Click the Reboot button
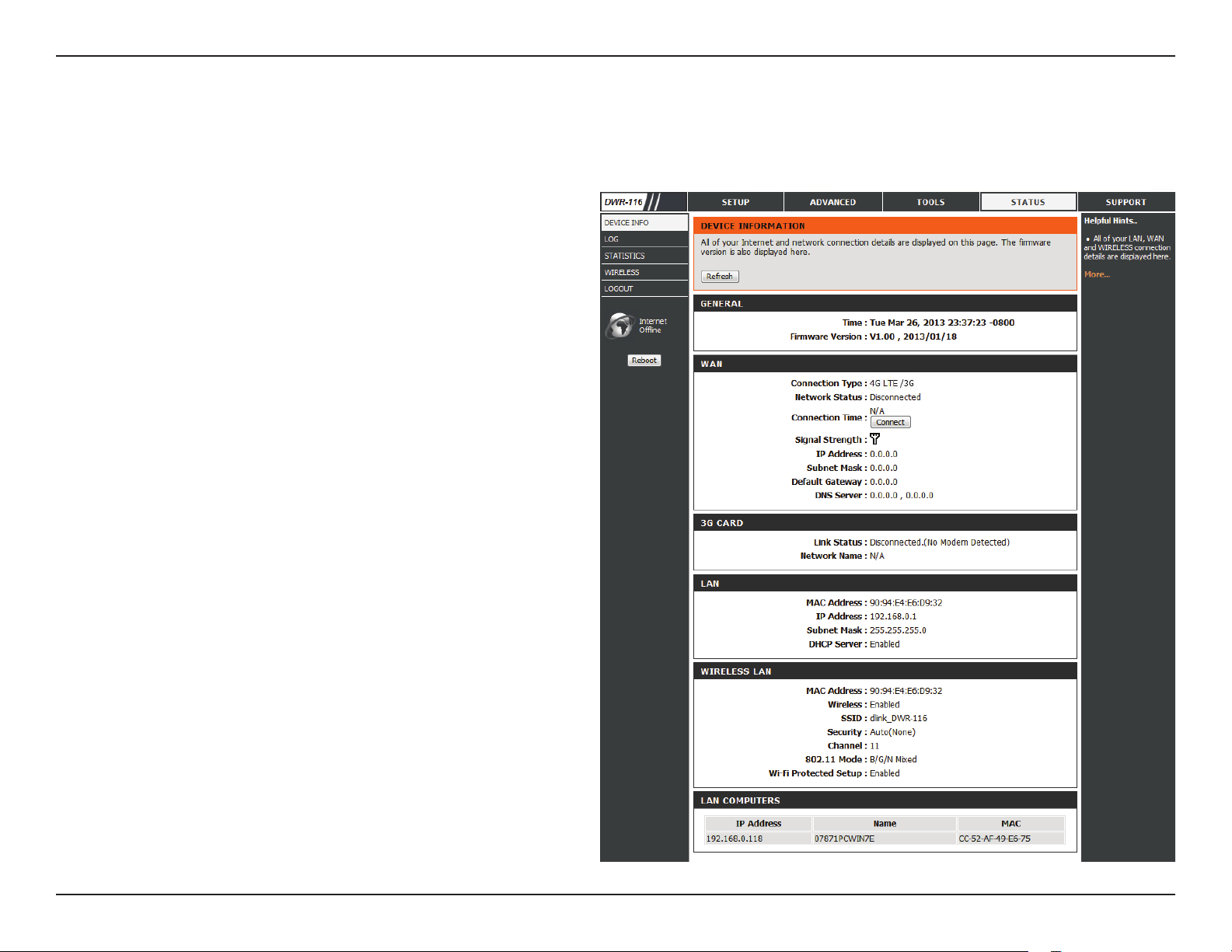Image resolution: width=1232 pixels, height=952 pixels. point(644,361)
